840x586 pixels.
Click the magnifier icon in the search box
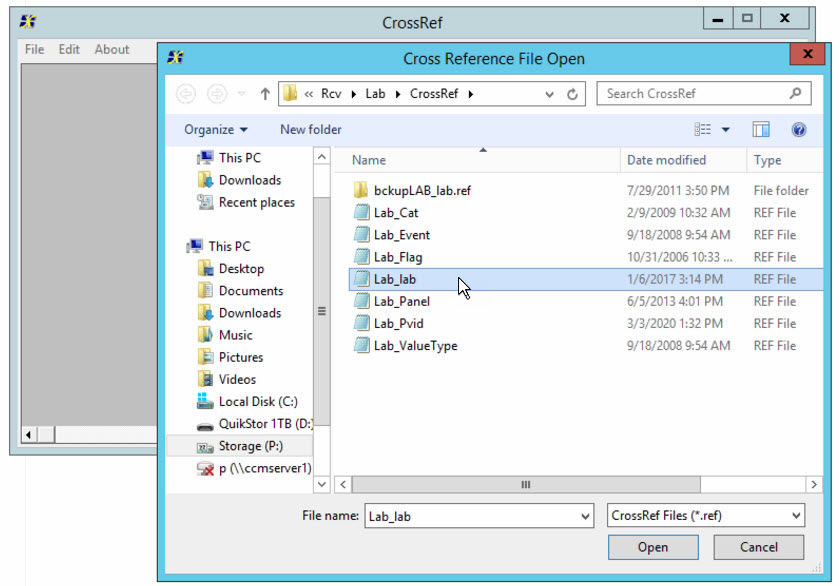pos(795,93)
